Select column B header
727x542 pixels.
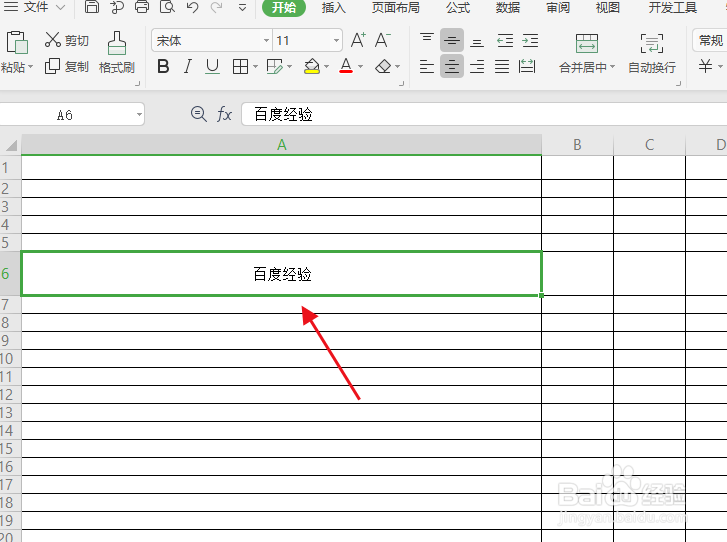(x=577, y=145)
